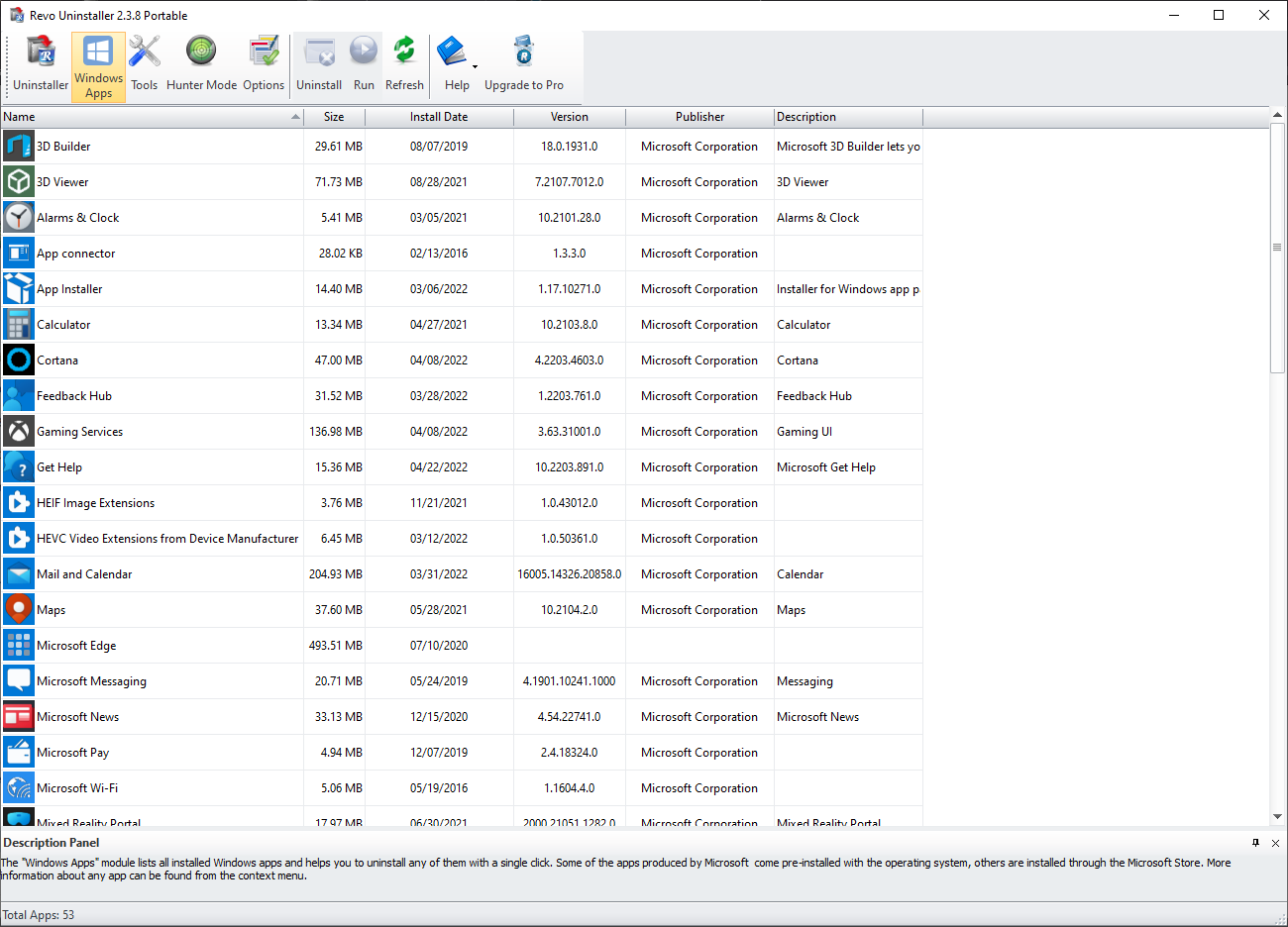Select the HEVC Video Extensions icon
Viewport: 1288px width, 927px height.
[19, 539]
